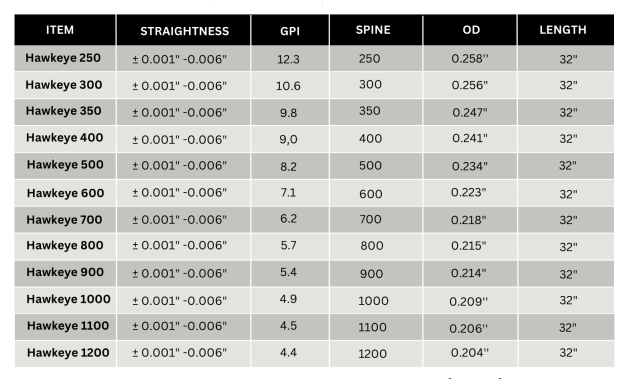Click the ITEM column header
The width and height of the screenshot is (639, 379).
pyautogui.click(x=60, y=30)
